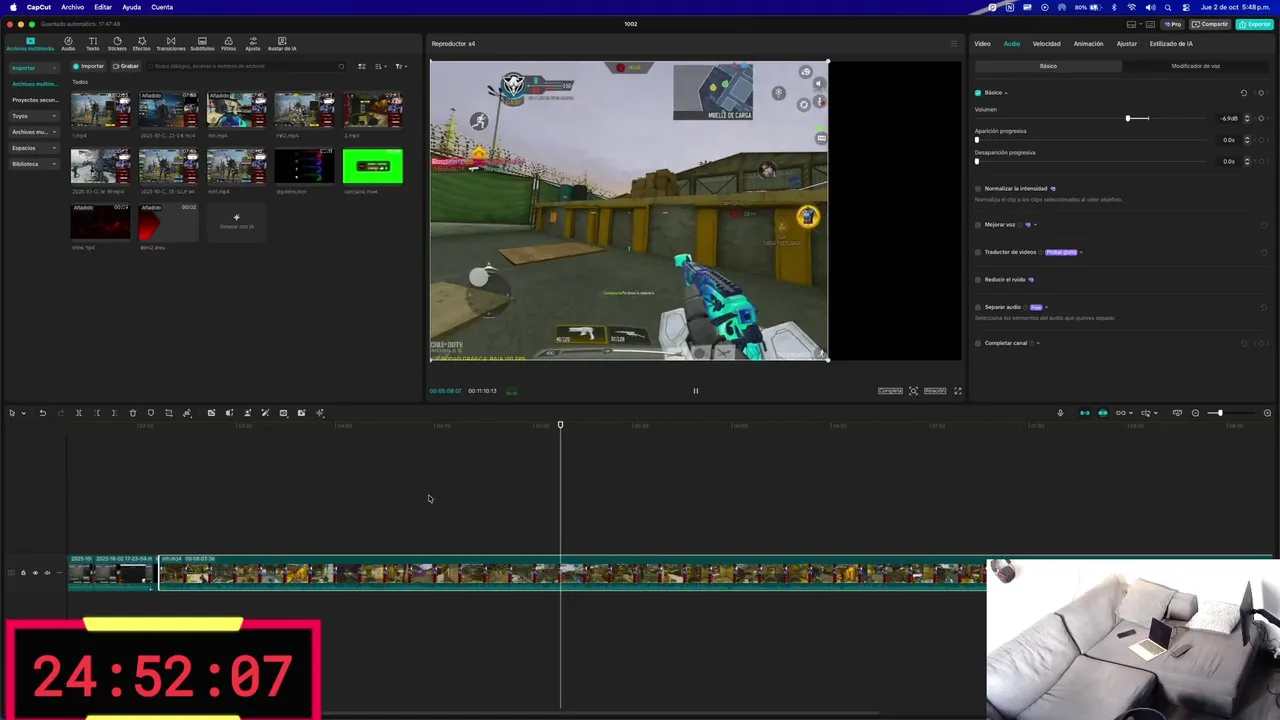1280x720 pixels.
Task: Click the Compartir button
Action: pos(1210,24)
